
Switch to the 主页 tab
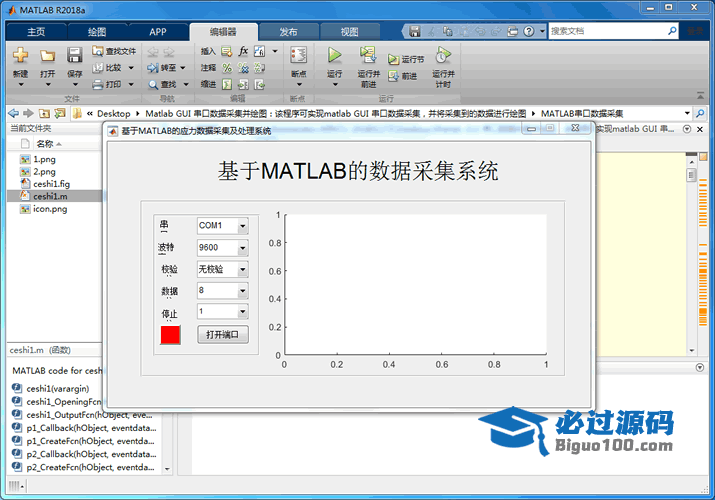click(36, 31)
